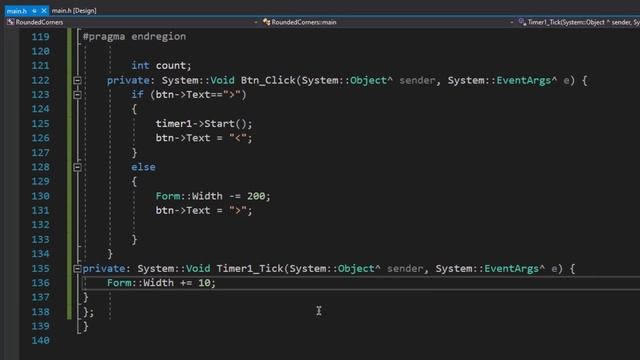Click line number 136

pos(40,283)
